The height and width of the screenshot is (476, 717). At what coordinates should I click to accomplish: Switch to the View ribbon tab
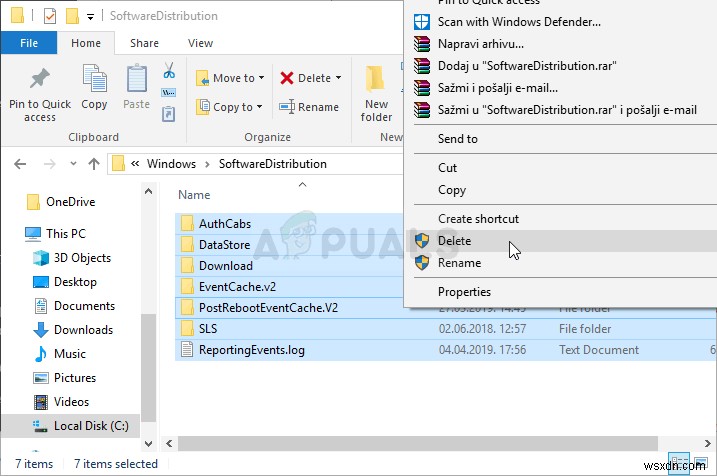pyautogui.click(x=200, y=43)
